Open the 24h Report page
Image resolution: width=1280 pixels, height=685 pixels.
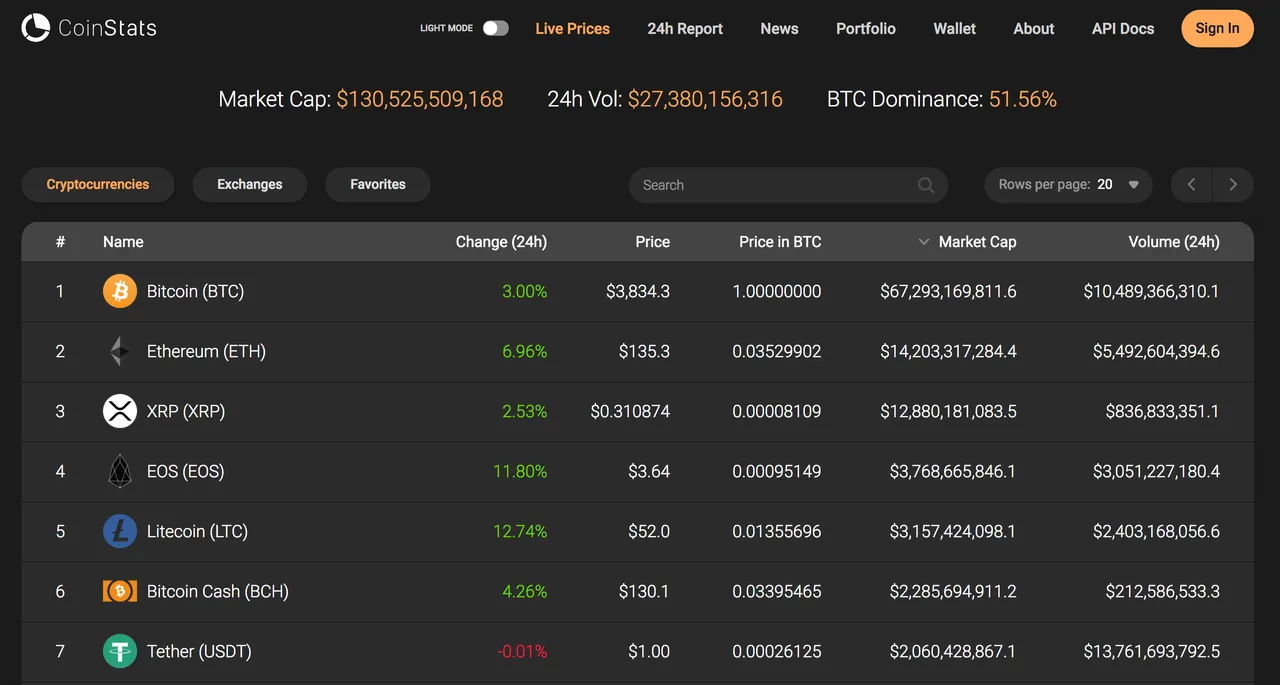coord(685,29)
